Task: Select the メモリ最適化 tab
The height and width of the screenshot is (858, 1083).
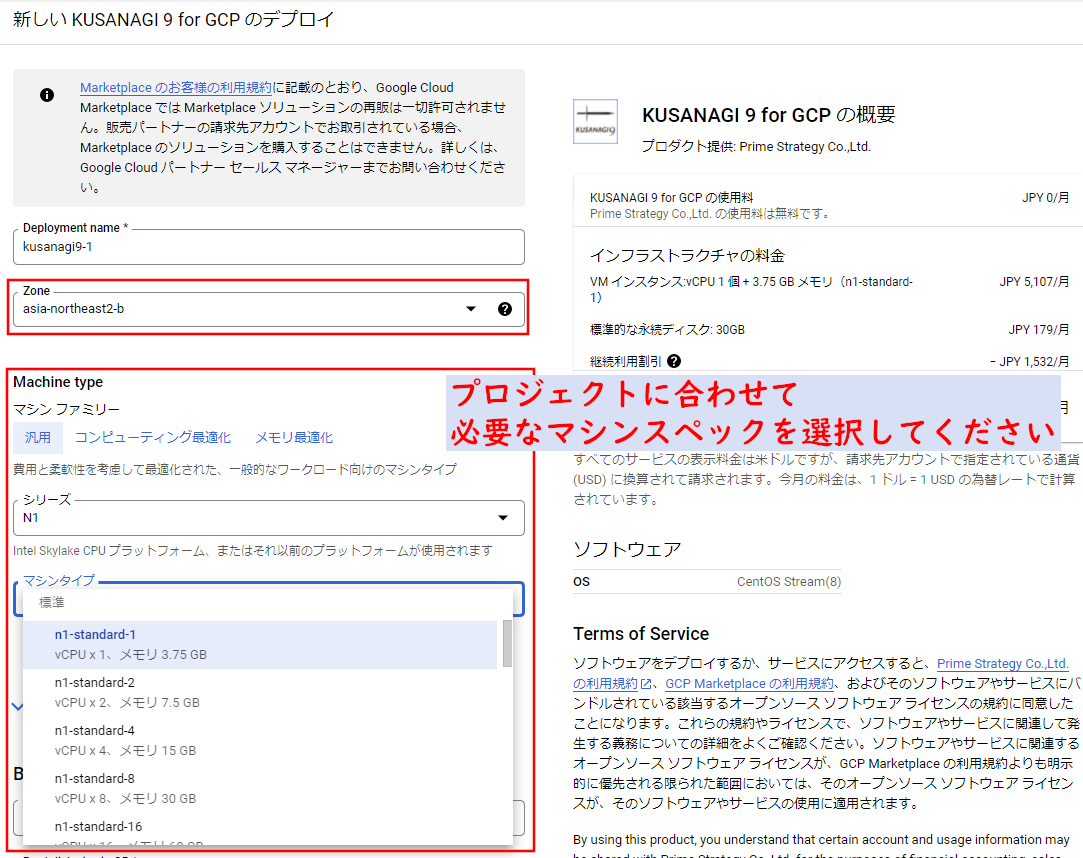Action: point(294,437)
